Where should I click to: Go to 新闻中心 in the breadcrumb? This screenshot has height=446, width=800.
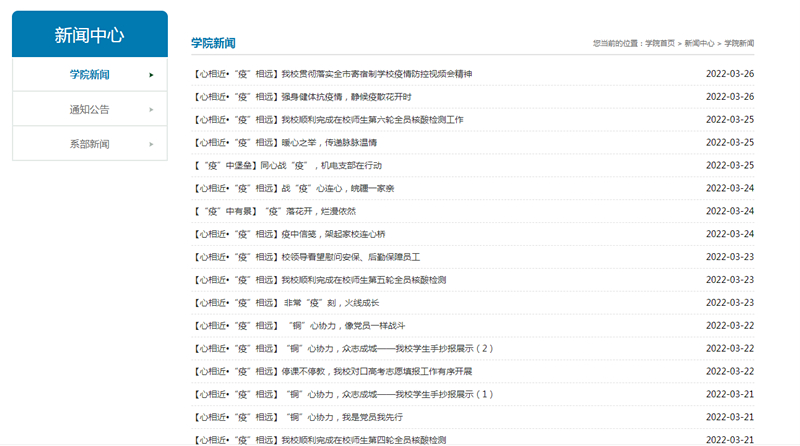tap(699, 43)
